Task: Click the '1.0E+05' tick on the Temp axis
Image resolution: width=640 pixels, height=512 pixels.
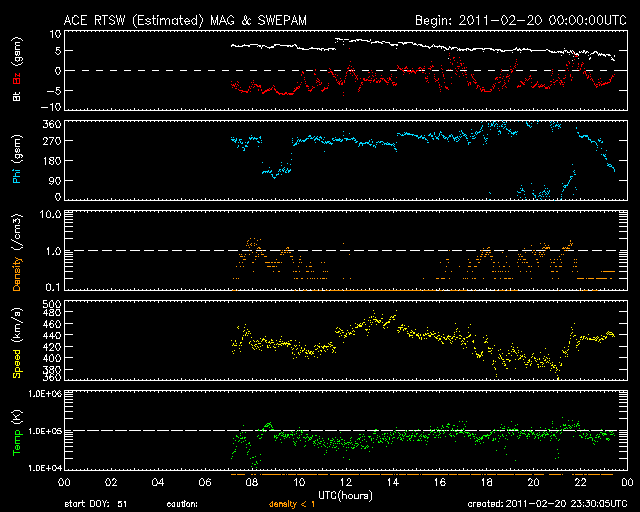Action: point(45,431)
